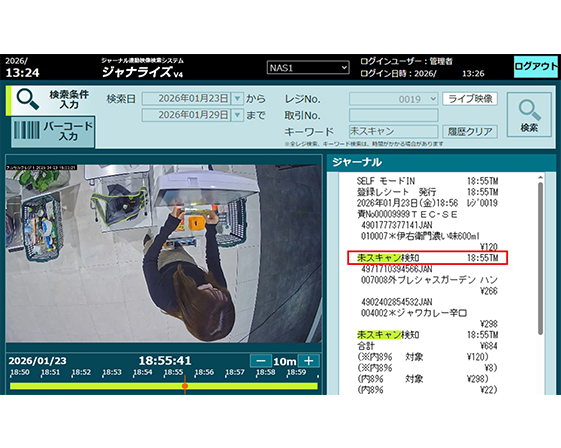561x448 pixels.
Task: Click the 取引No. input field
Action: coord(394,115)
